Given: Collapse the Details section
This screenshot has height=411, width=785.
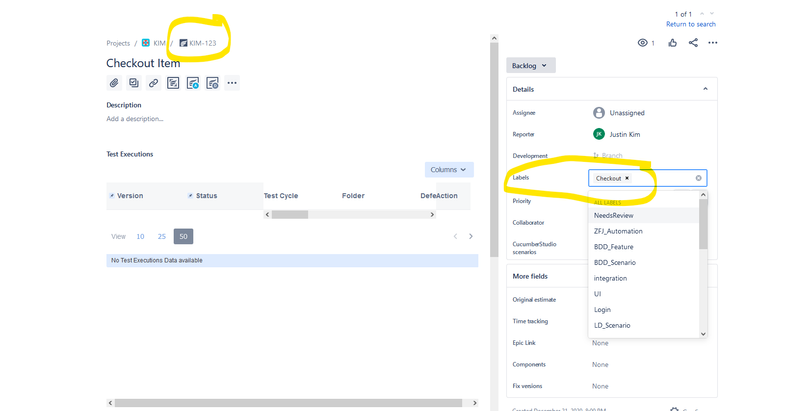Looking at the screenshot, I should [x=705, y=89].
